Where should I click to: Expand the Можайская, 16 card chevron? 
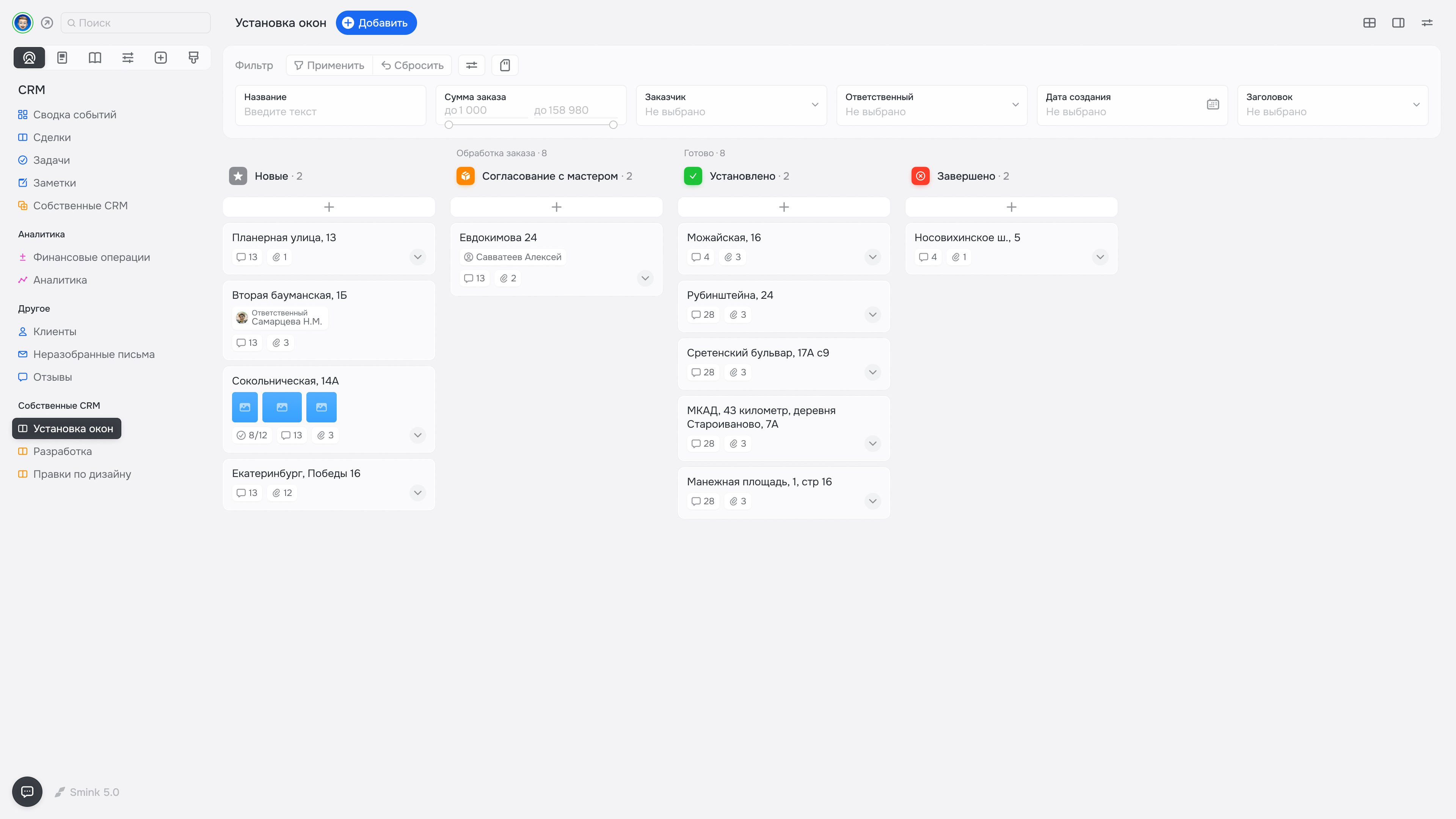[x=872, y=257]
